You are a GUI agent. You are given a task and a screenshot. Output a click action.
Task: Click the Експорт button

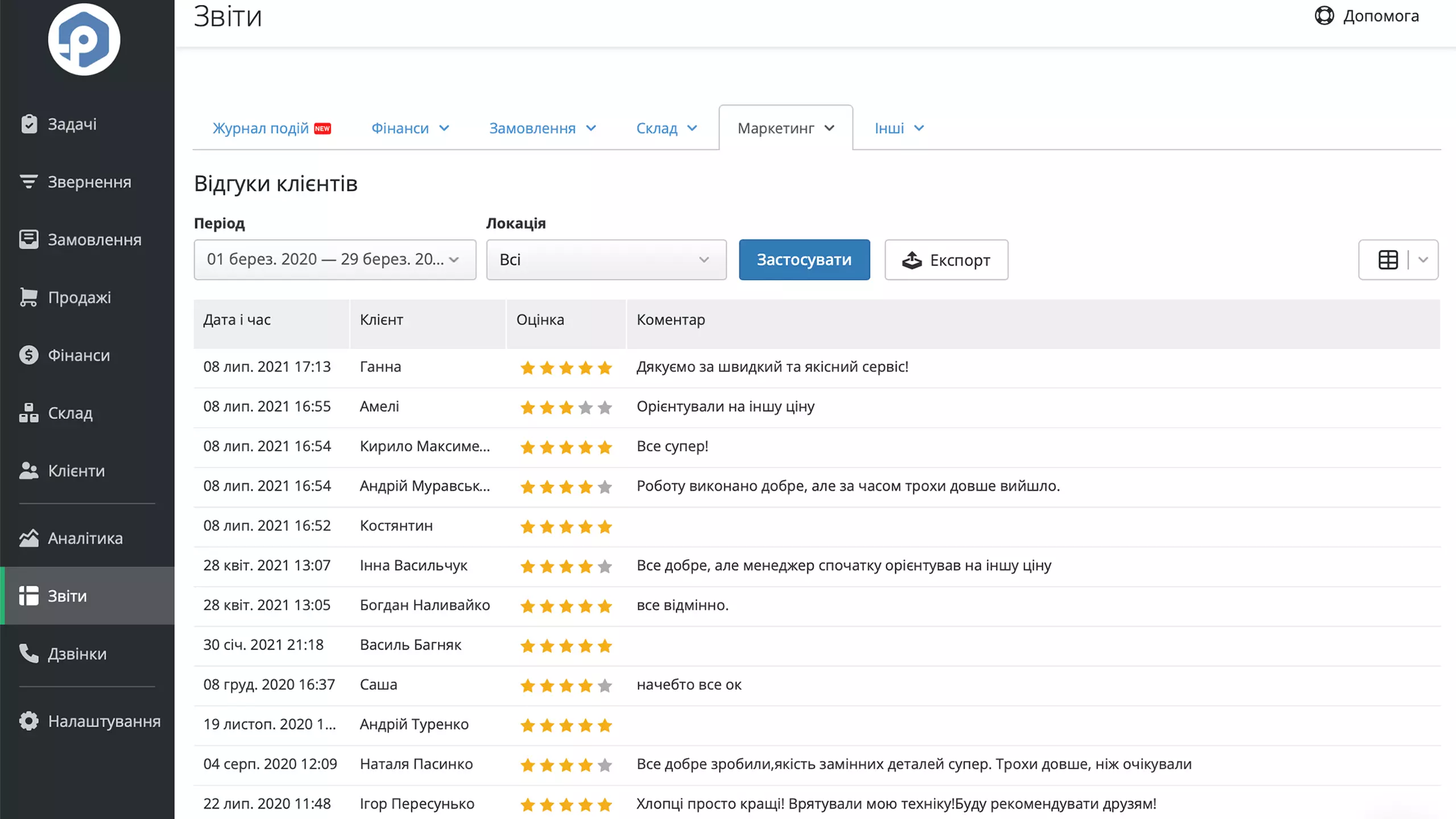tap(946, 260)
